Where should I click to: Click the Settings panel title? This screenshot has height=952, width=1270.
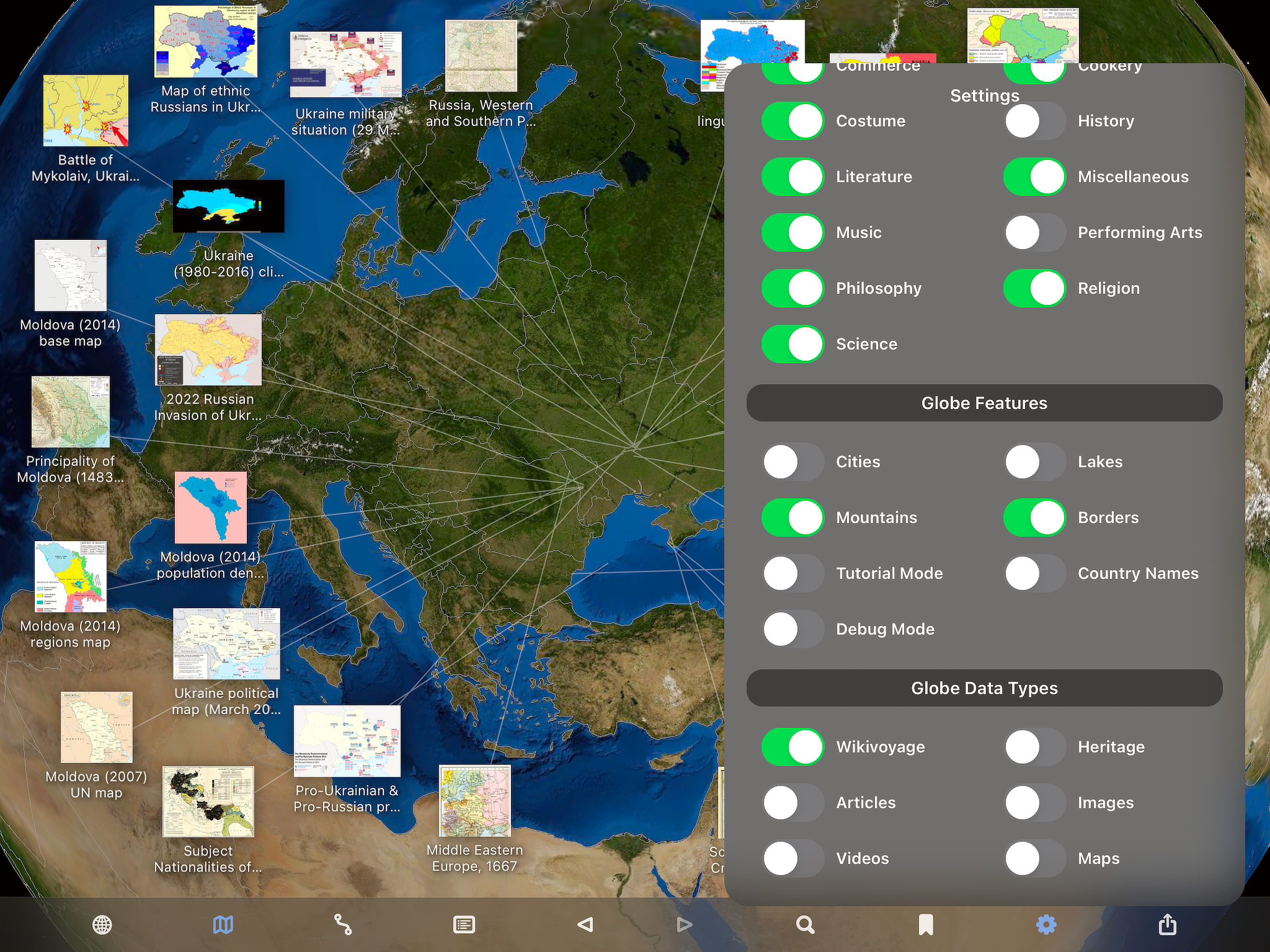coord(984,95)
